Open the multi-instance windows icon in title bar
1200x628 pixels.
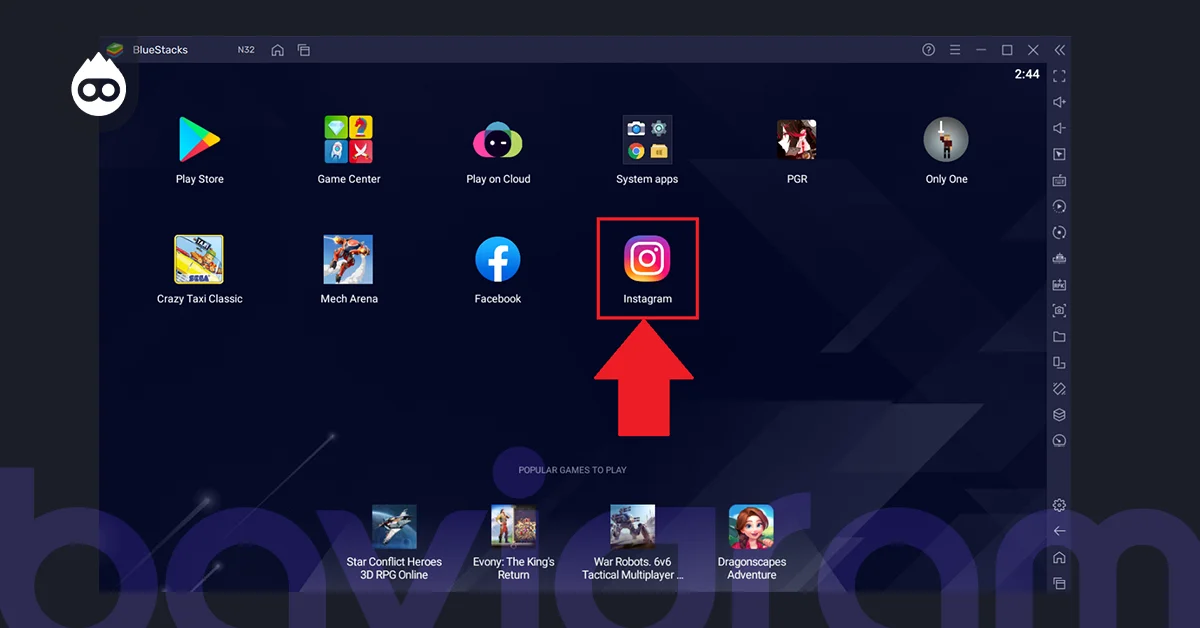pyautogui.click(x=304, y=50)
